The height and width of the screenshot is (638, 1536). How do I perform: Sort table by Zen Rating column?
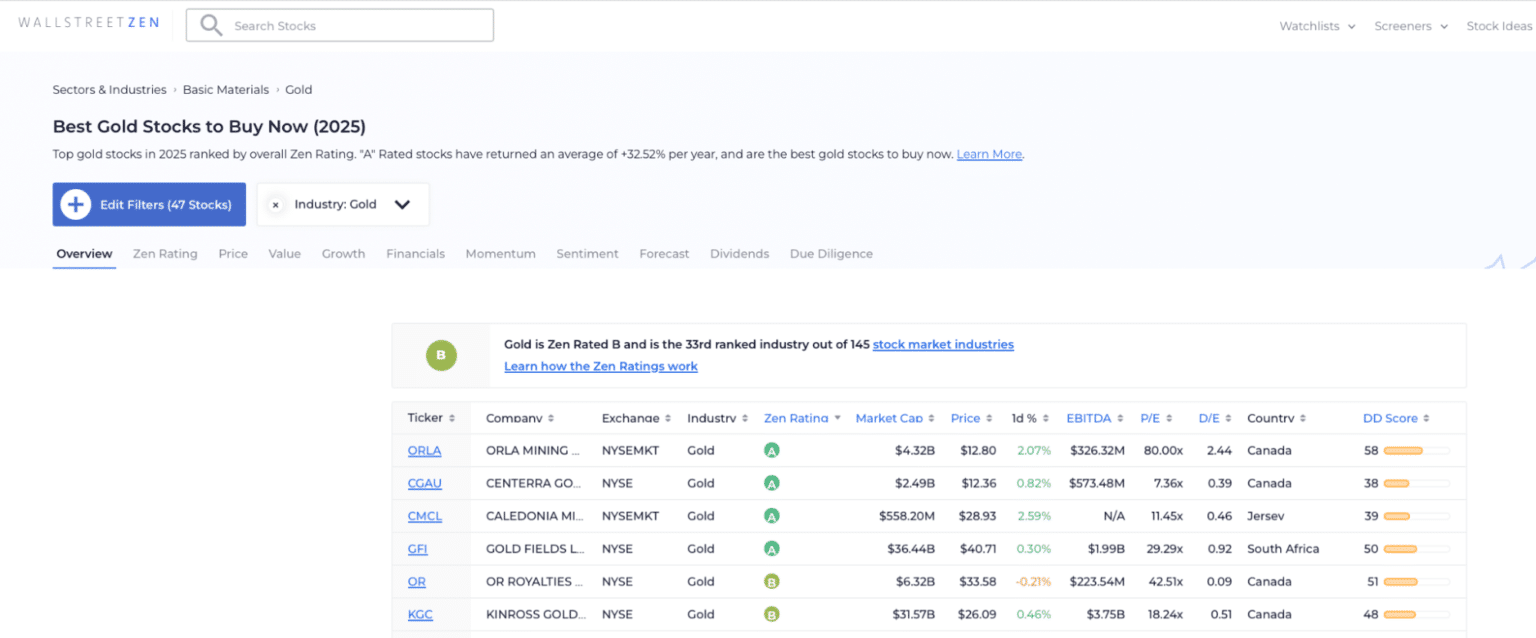(x=802, y=418)
